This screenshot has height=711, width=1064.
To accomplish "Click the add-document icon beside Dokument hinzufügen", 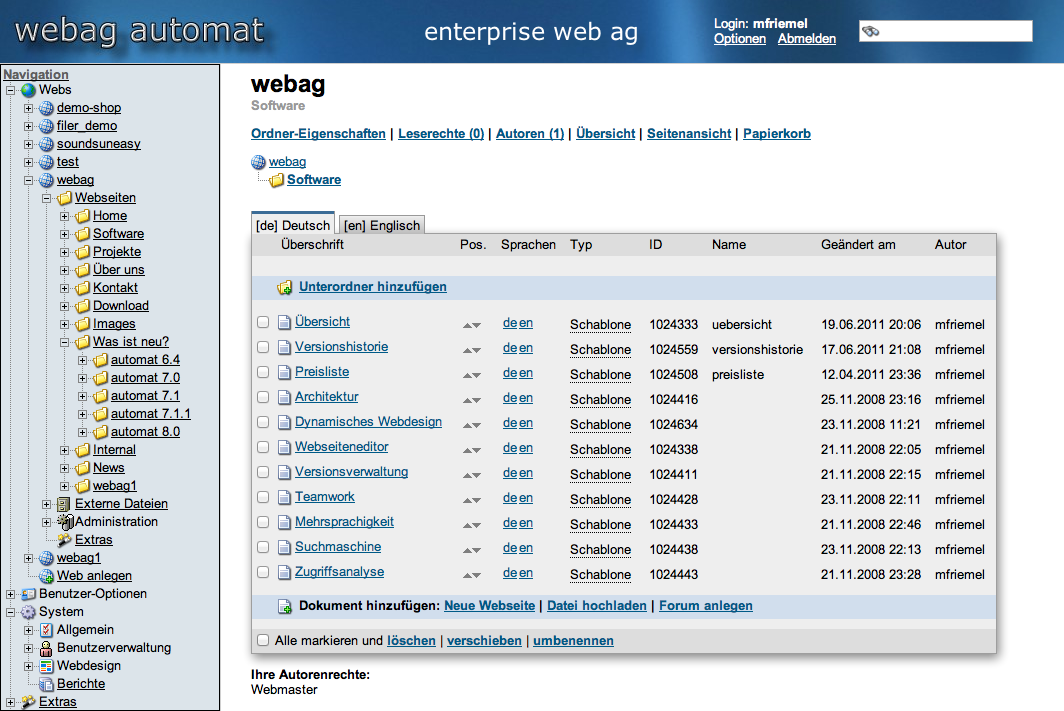I will pyautogui.click(x=285, y=607).
